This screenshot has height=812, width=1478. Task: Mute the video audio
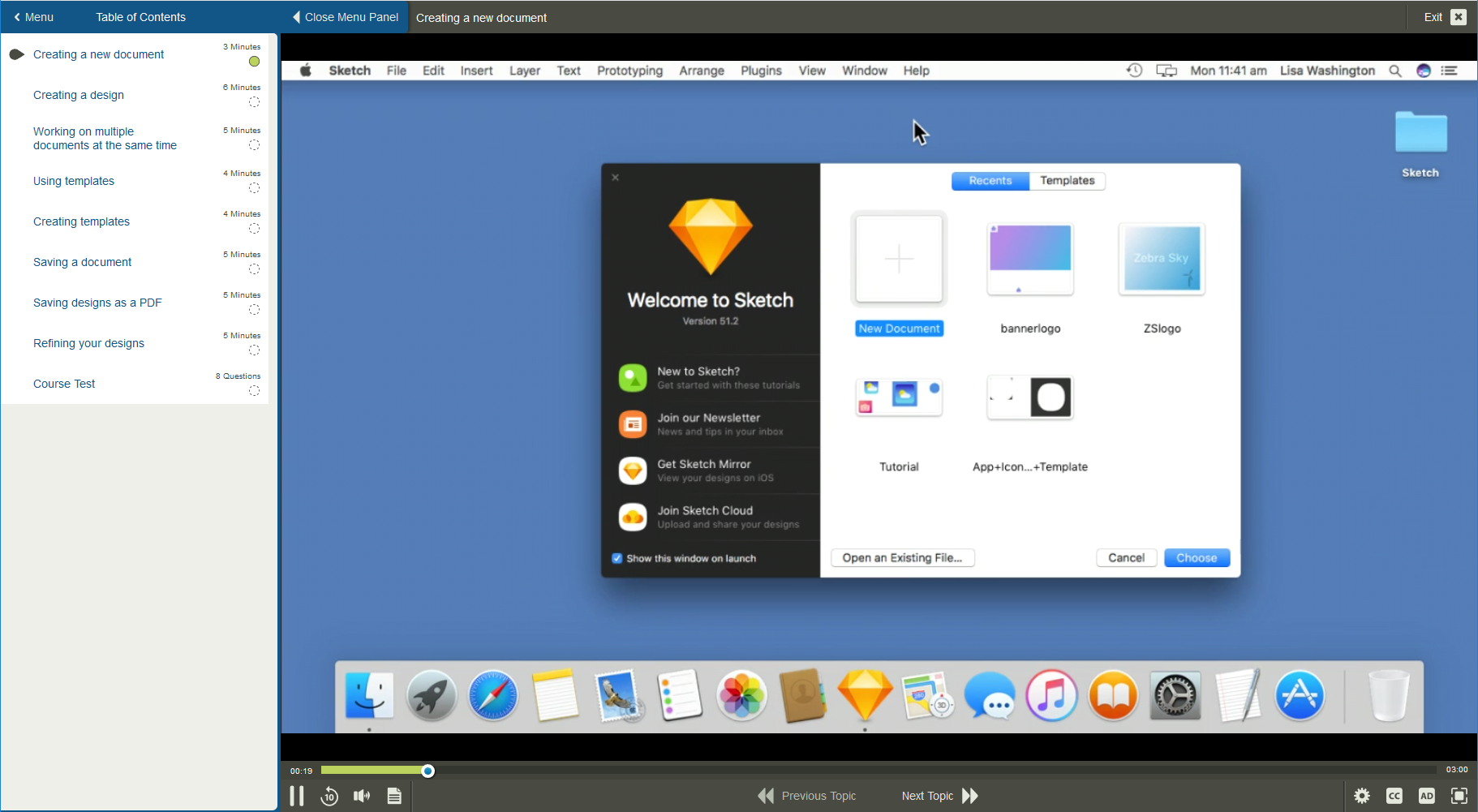(362, 796)
